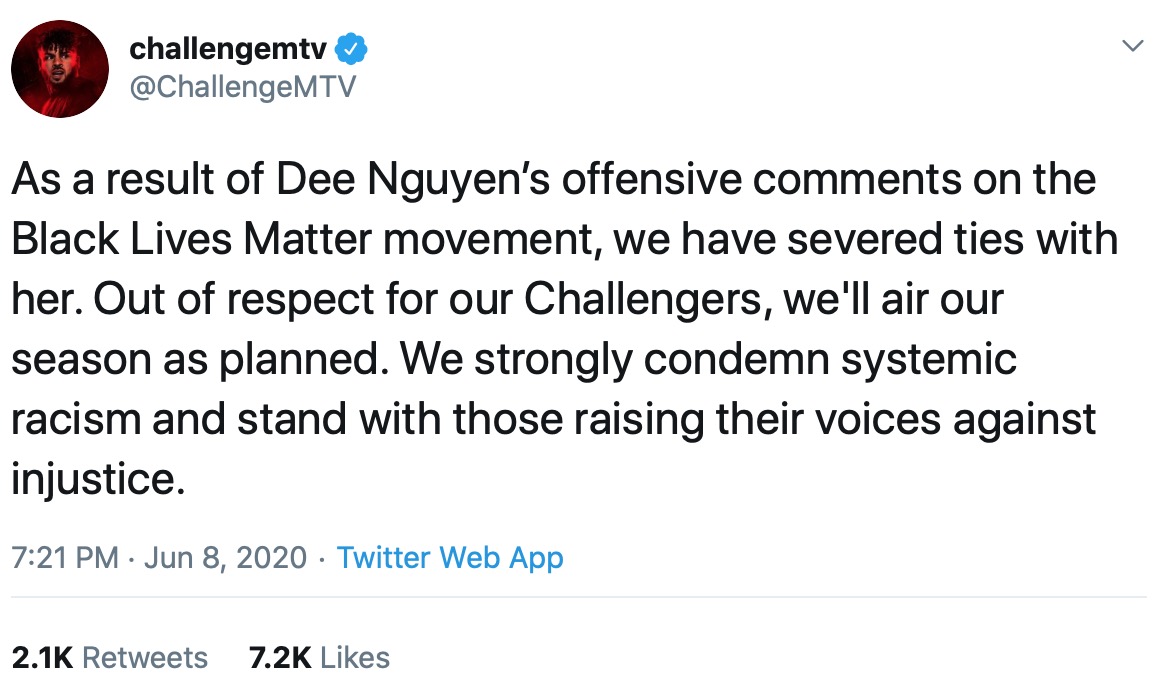This screenshot has width=1176, height=694.
Task: Click the word Retweets under the tweet
Action: pyautogui.click(x=144, y=657)
